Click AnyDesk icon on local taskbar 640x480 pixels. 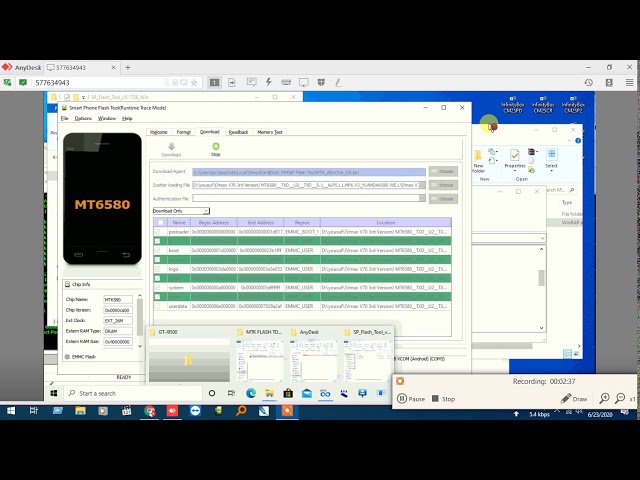(x=172, y=411)
